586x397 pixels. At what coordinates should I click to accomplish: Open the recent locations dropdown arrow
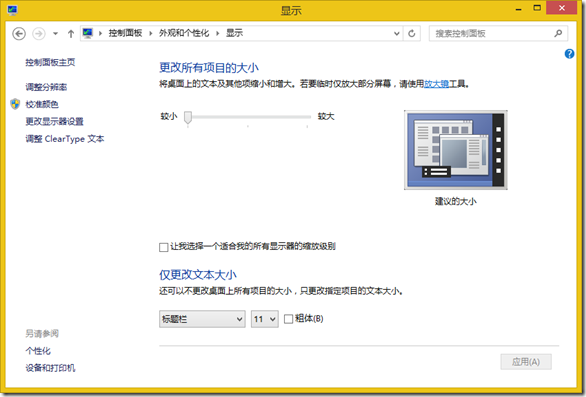(x=55, y=34)
